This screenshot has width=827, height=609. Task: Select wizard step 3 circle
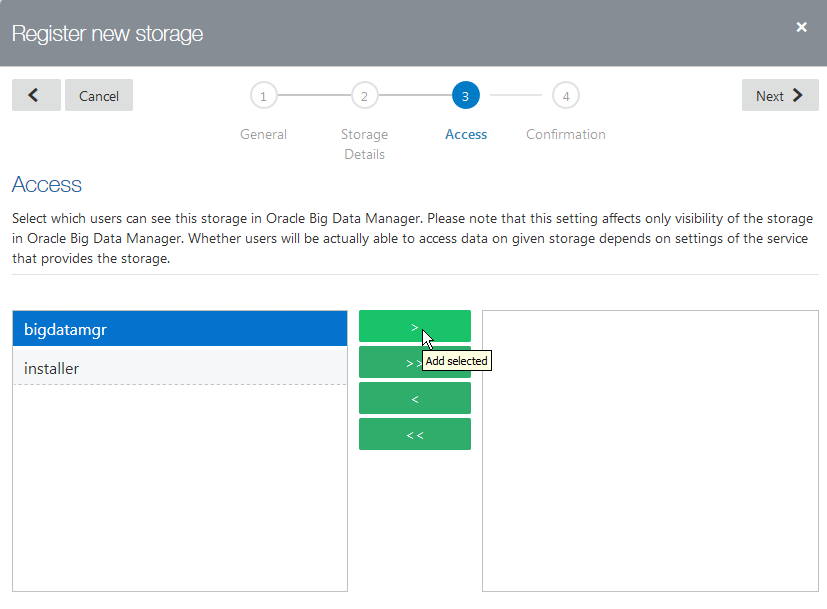(466, 95)
